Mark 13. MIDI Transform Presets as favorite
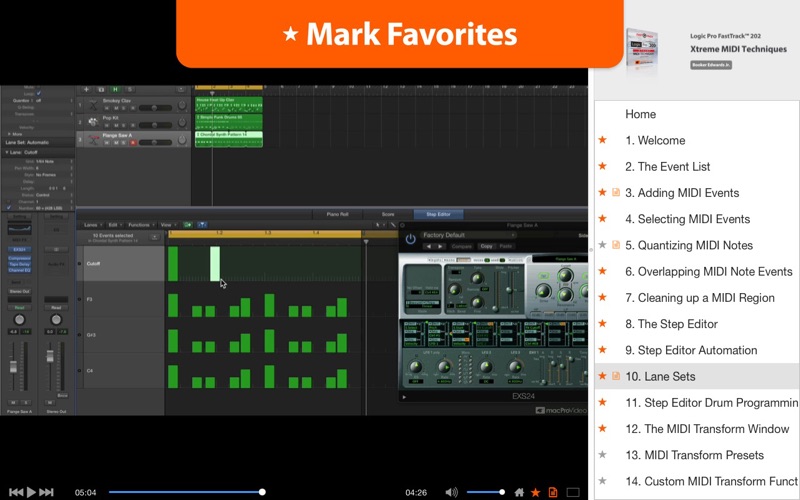 [x=603, y=455]
